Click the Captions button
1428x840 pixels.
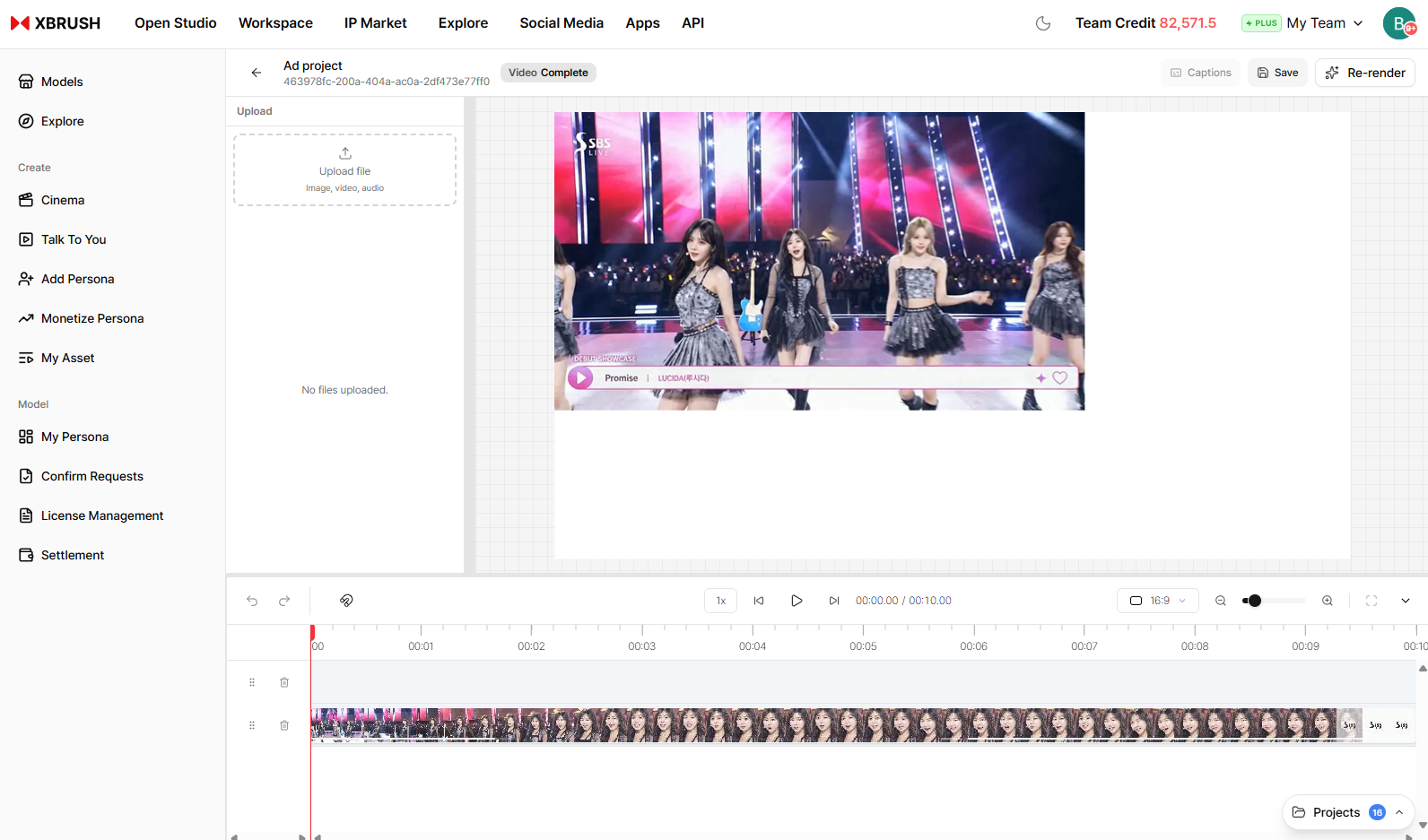(x=1200, y=73)
